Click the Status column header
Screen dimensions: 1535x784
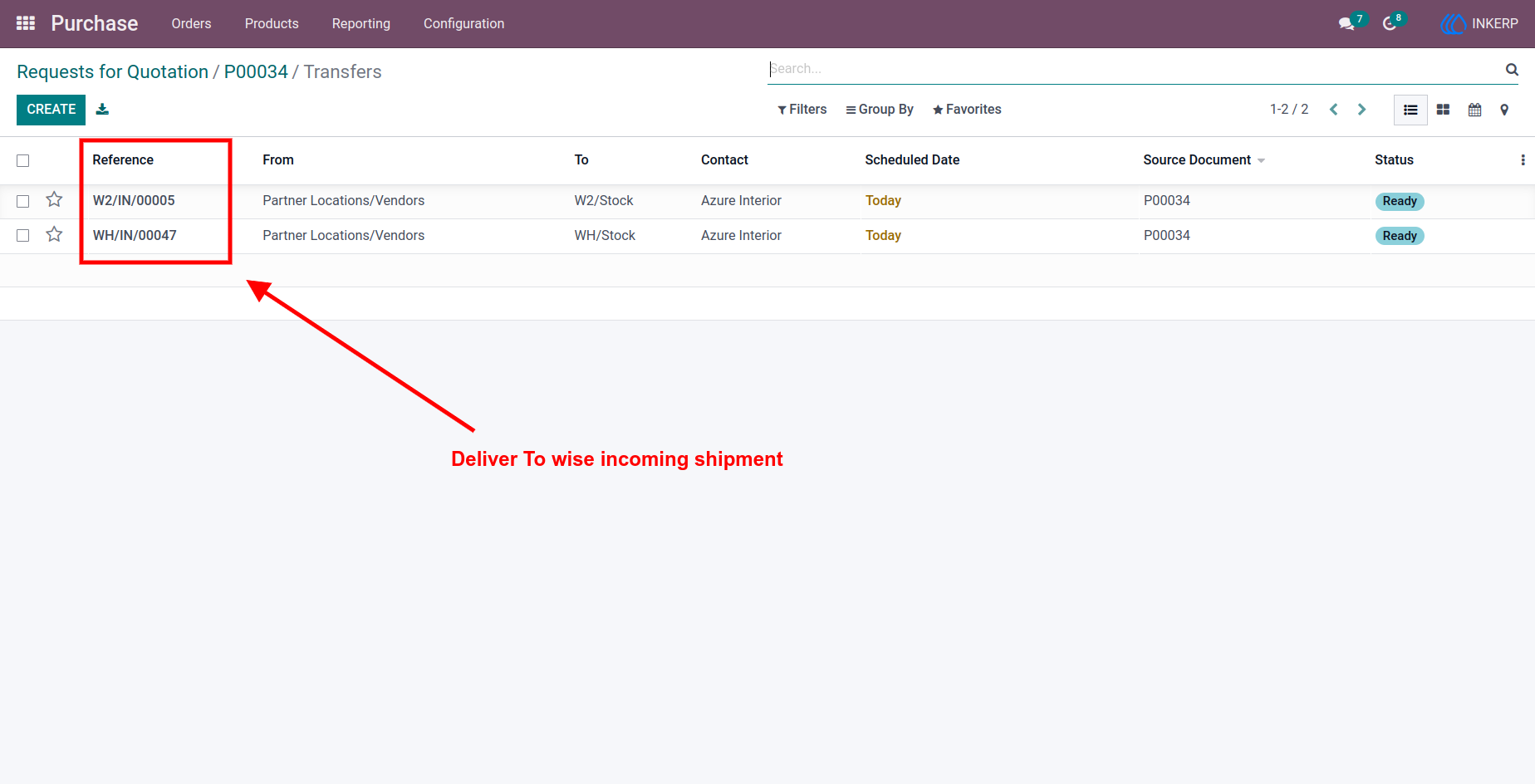(x=1394, y=160)
